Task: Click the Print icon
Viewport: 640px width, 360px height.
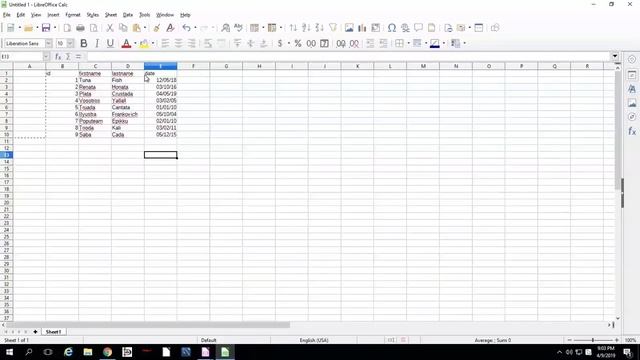Action: click(80, 28)
